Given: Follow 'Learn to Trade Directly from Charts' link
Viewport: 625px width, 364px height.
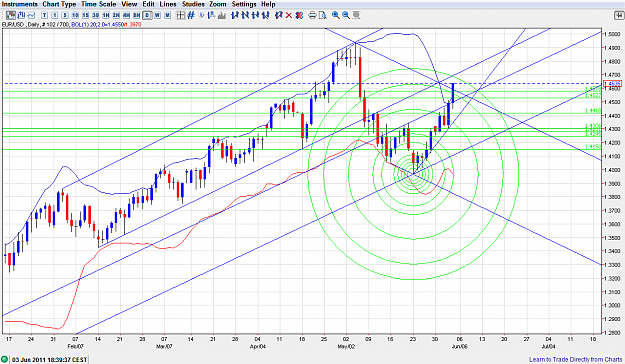Looking at the screenshot, I should pyautogui.click(x=576, y=360).
